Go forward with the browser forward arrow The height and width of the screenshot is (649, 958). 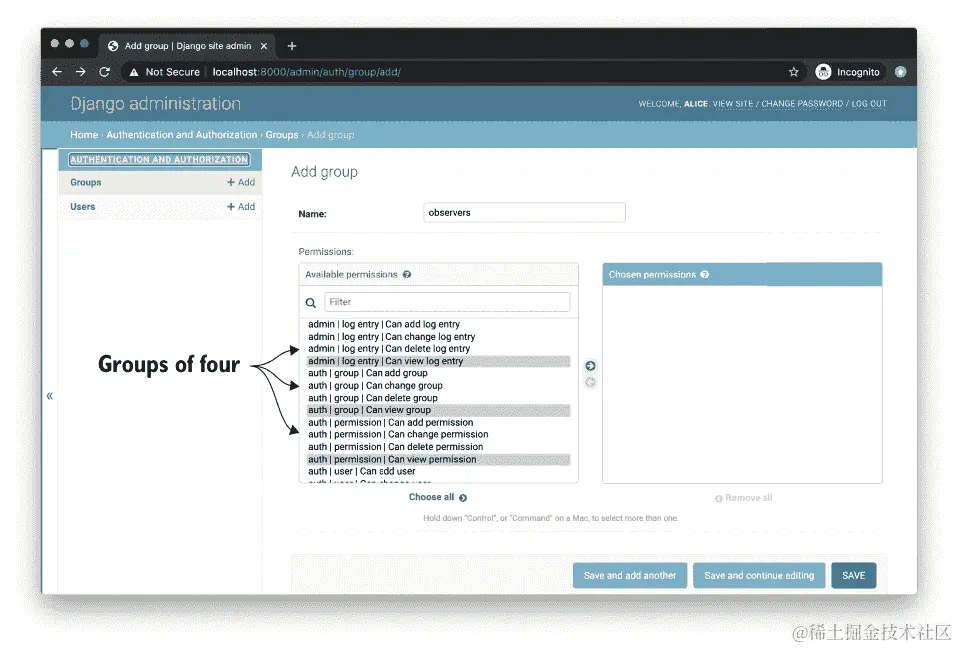coord(81,72)
